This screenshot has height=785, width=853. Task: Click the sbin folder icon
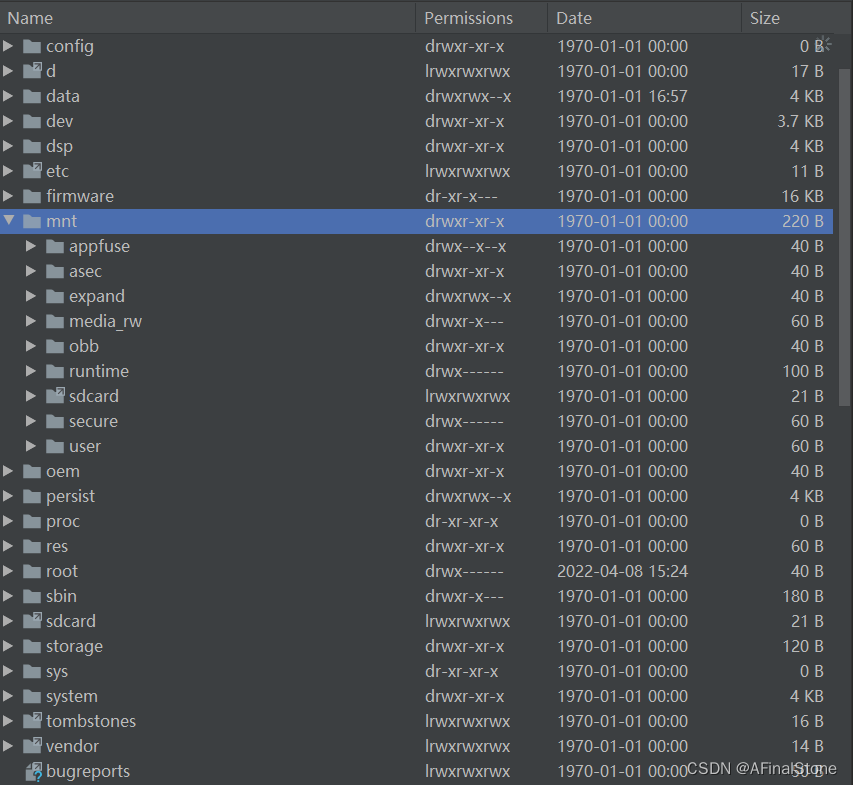point(32,597)
